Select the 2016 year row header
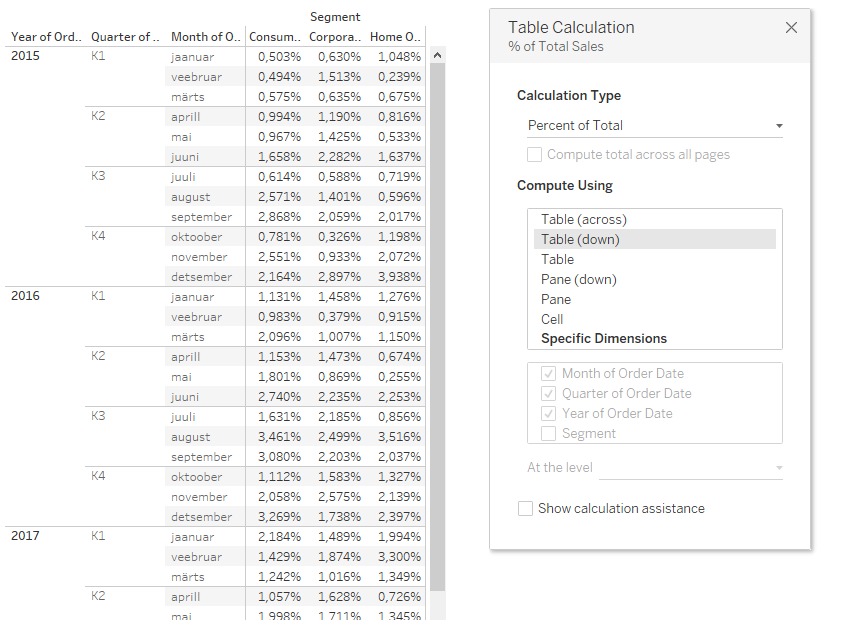Viewport: 842px width, 620px height. (25, 296)
